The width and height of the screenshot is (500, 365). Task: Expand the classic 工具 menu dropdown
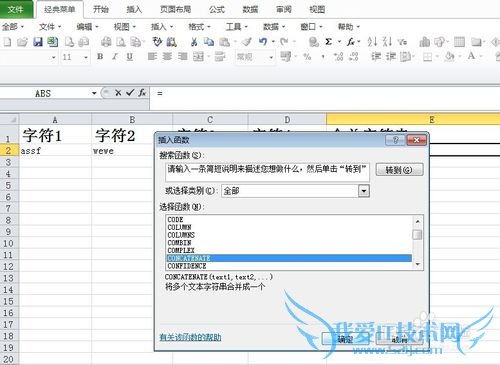237,27
